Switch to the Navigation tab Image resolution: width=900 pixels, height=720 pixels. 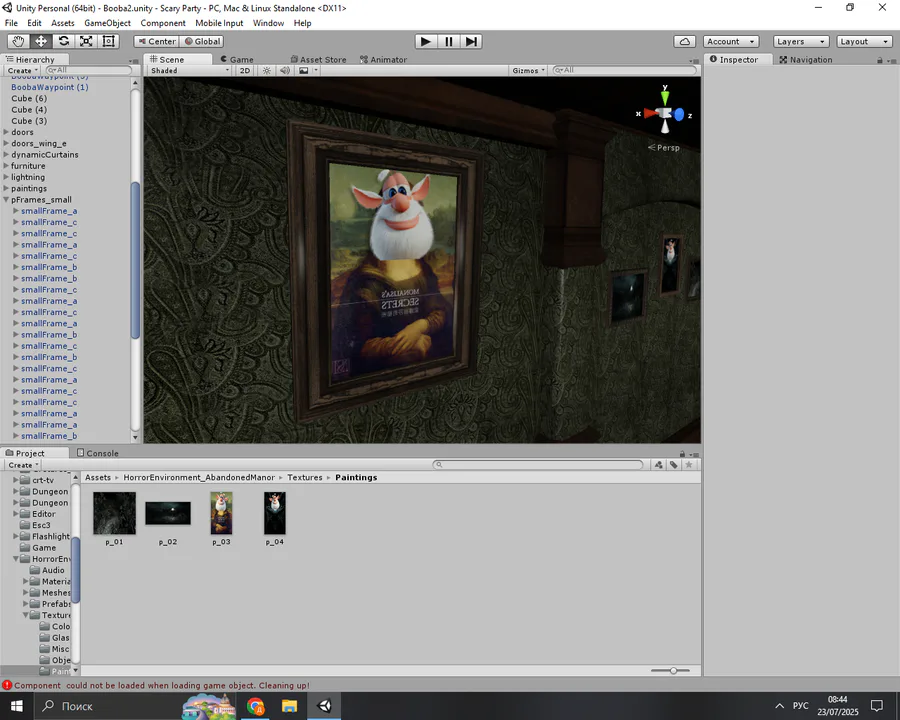805,59
